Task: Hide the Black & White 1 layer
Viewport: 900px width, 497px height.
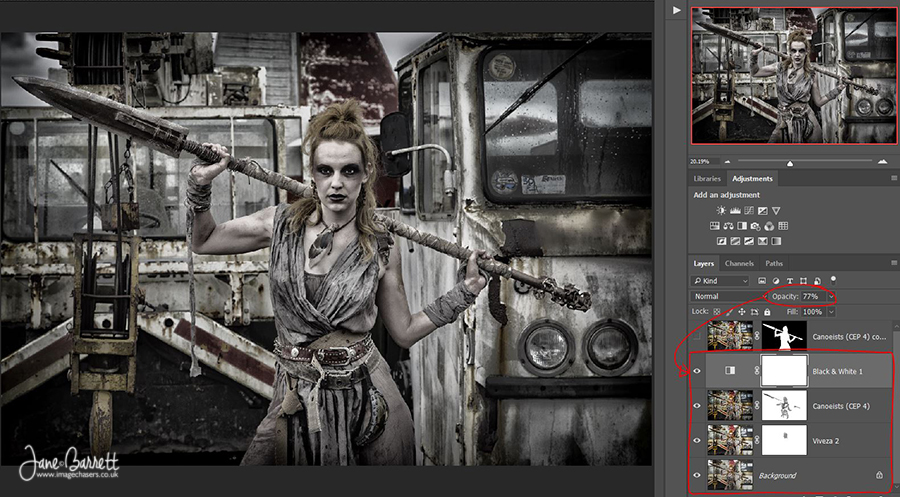Action: (697, 371)
